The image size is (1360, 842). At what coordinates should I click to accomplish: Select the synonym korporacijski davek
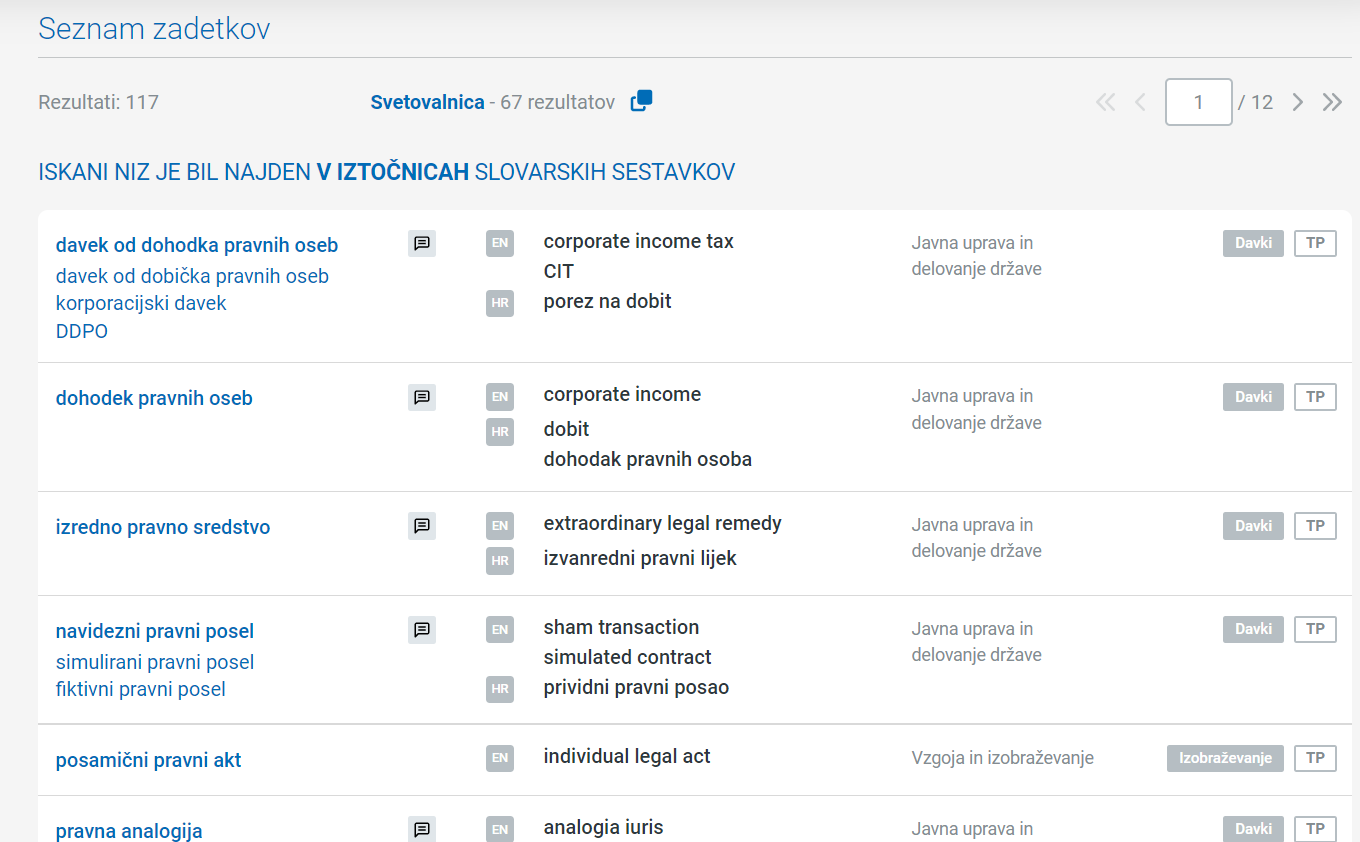141,303
